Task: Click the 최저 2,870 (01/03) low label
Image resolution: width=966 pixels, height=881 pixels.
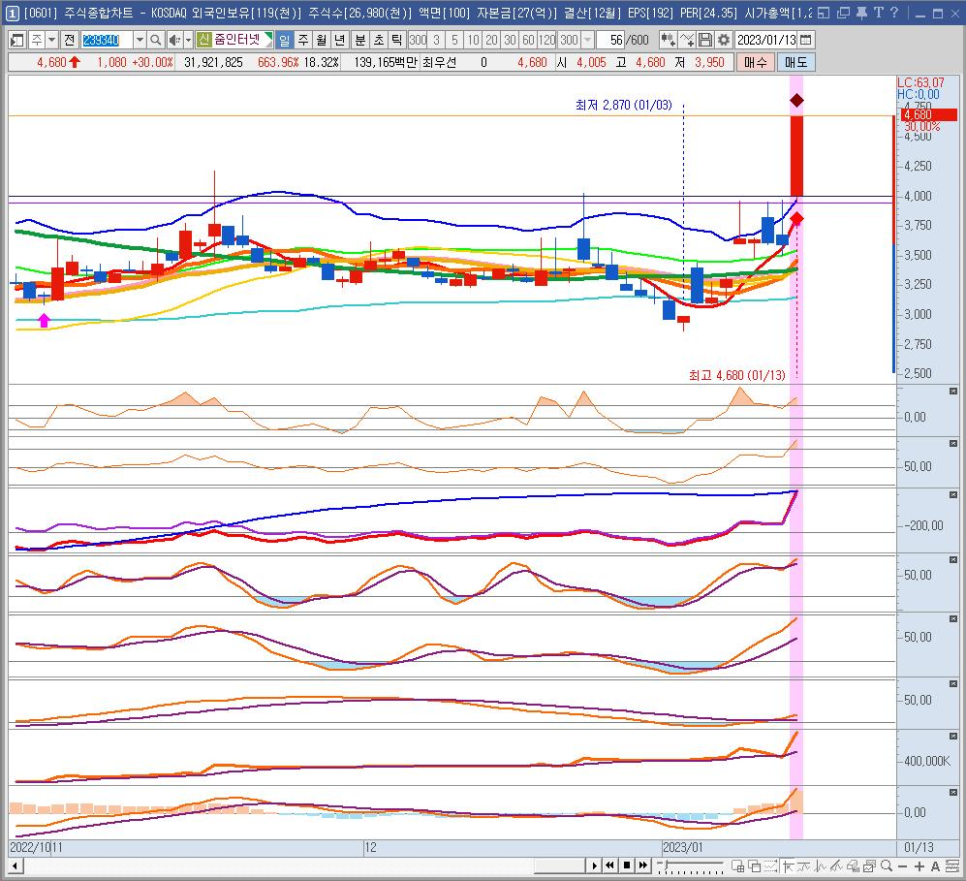Action: (x=623, y=105)
